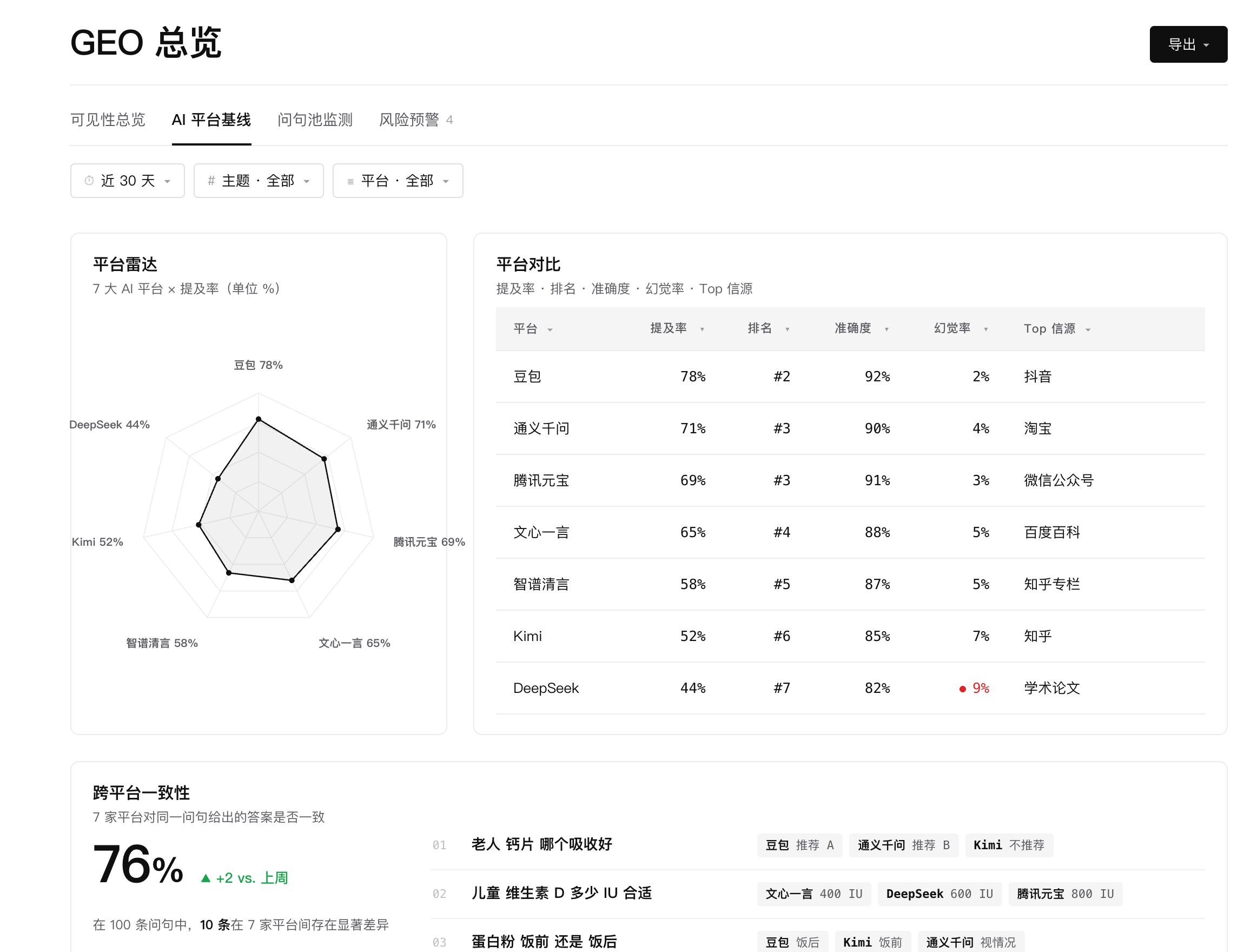Click the Kimi 不推荐 tag
Viewport: 1244px width, 952px height.
click(x=1009, y=845)
